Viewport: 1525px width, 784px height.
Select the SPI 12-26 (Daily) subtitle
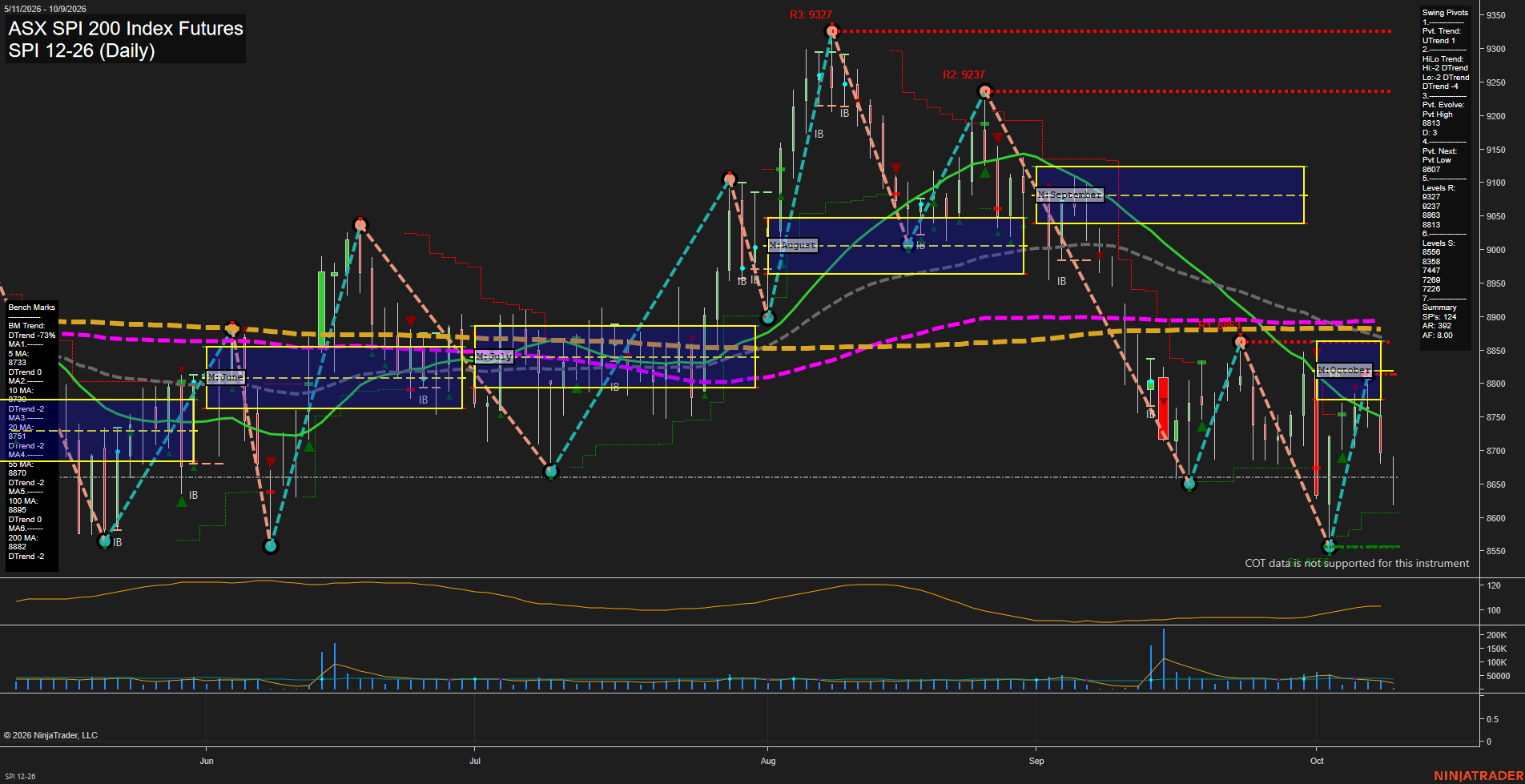[x=82, y=50]
